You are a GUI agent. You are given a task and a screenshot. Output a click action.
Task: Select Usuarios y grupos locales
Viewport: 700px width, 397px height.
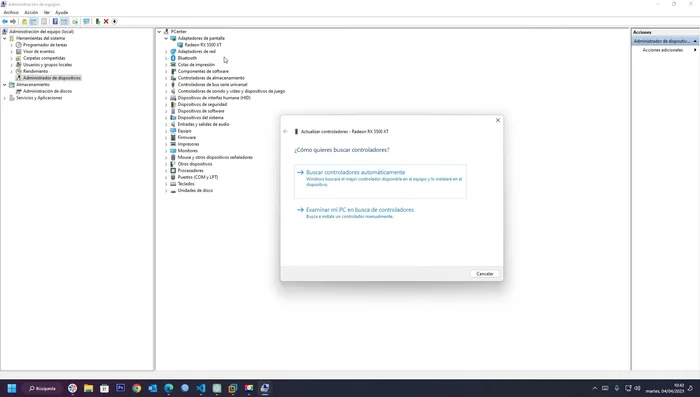click(x=47, y=65)
